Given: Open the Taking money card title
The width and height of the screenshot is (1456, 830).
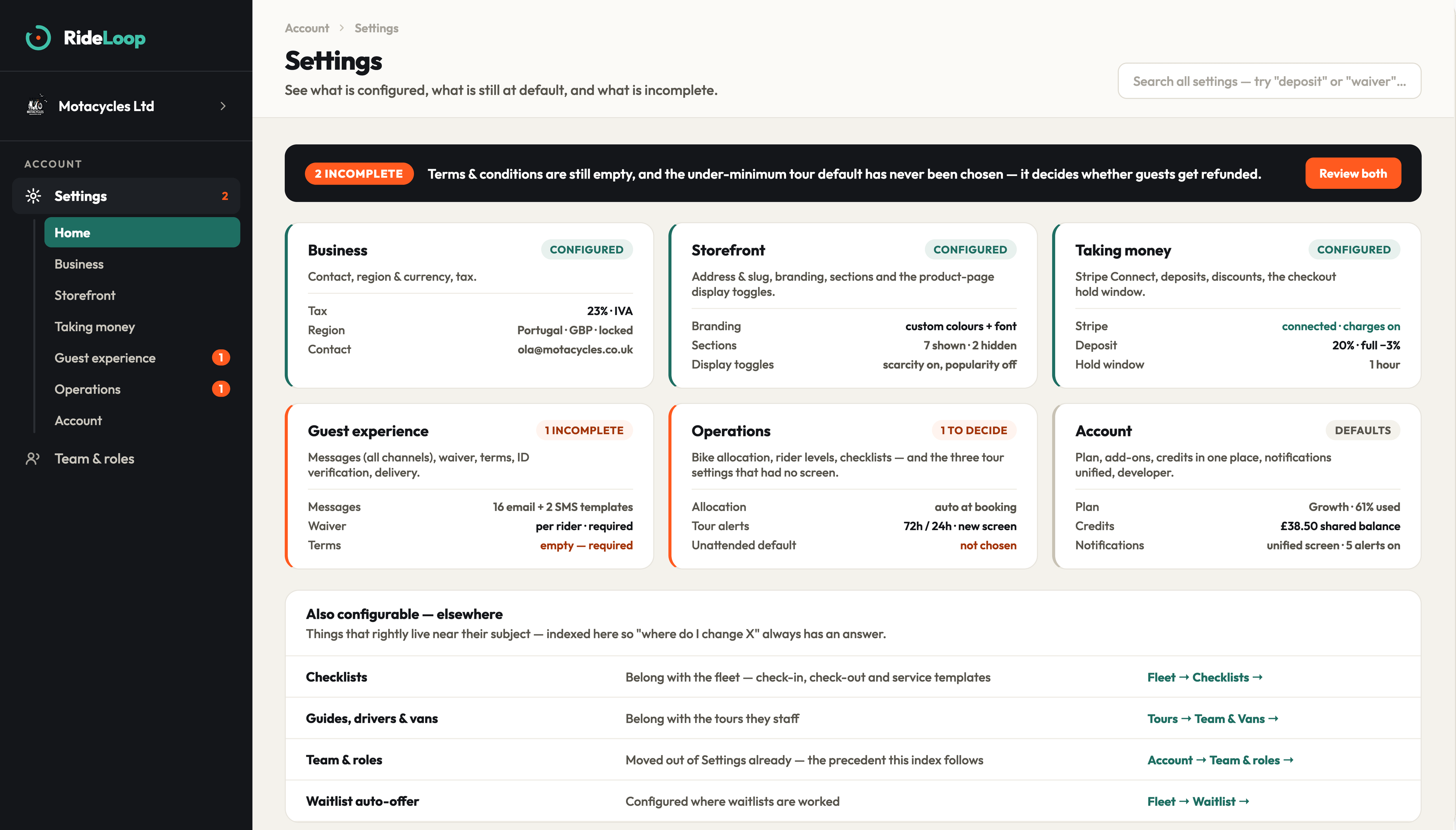Looking at the screenshot, I should (1123, 250).
